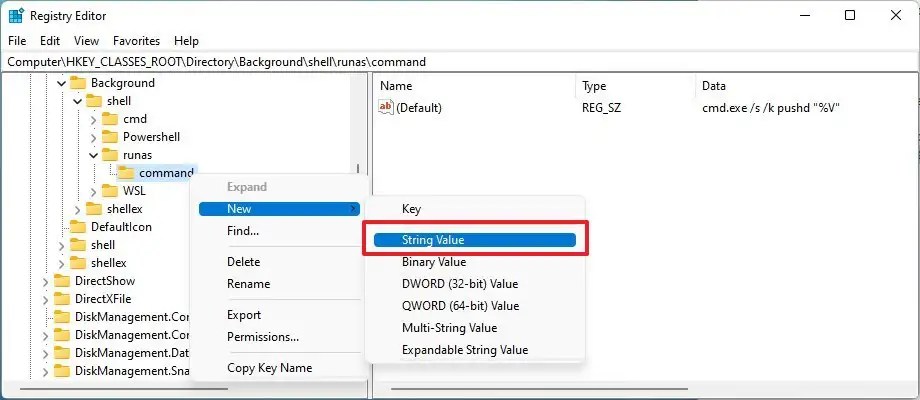920x400 pixels.
Task: Click the command key folder icon
Action: (x=126, y=172)
